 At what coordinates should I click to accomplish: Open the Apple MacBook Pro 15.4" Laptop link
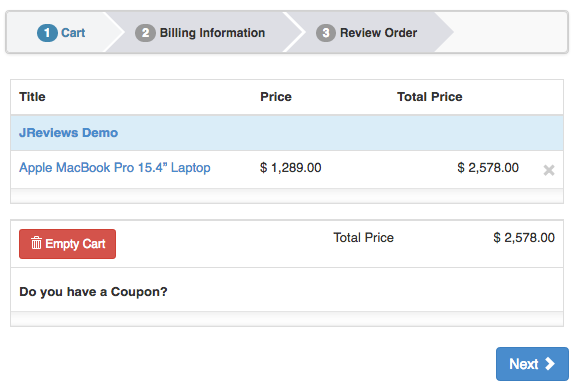coord(115,167)
